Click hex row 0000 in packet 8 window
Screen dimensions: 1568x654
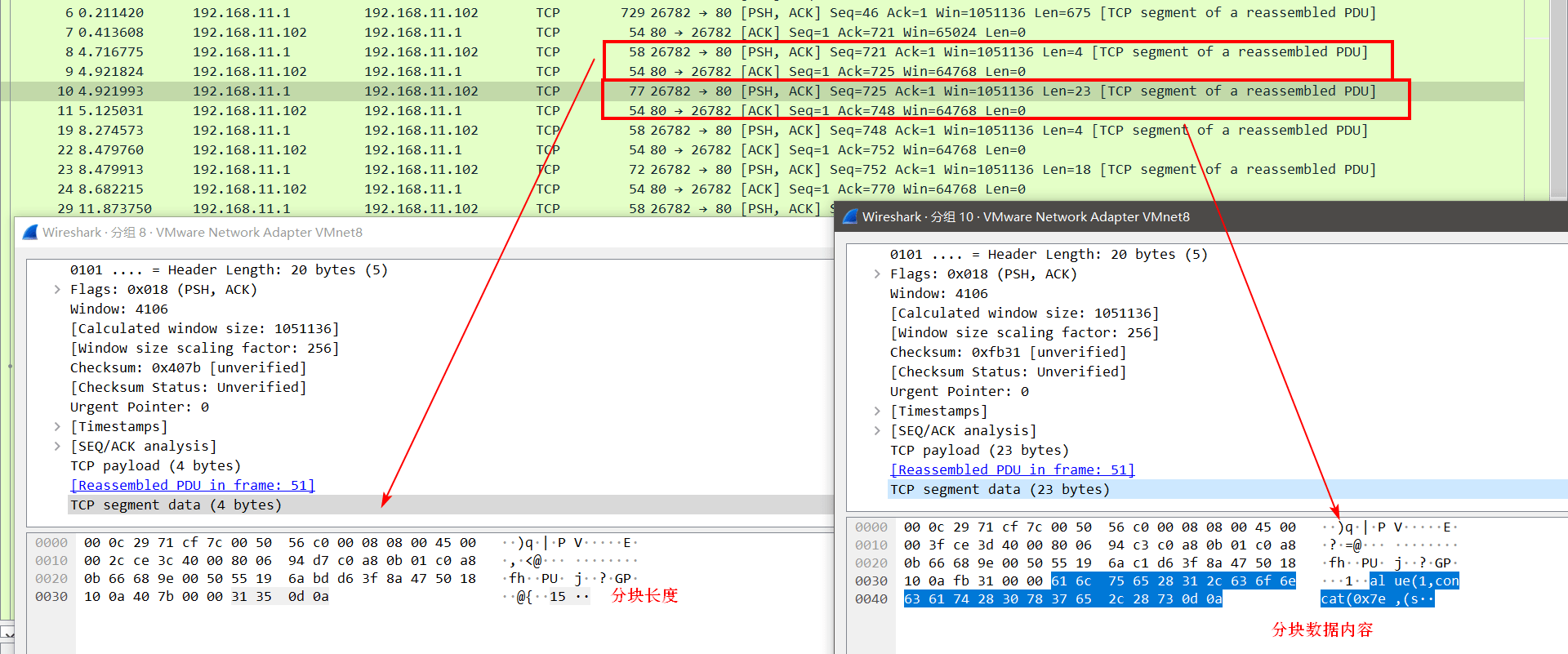pyautogui.click(x=280, y=543)
